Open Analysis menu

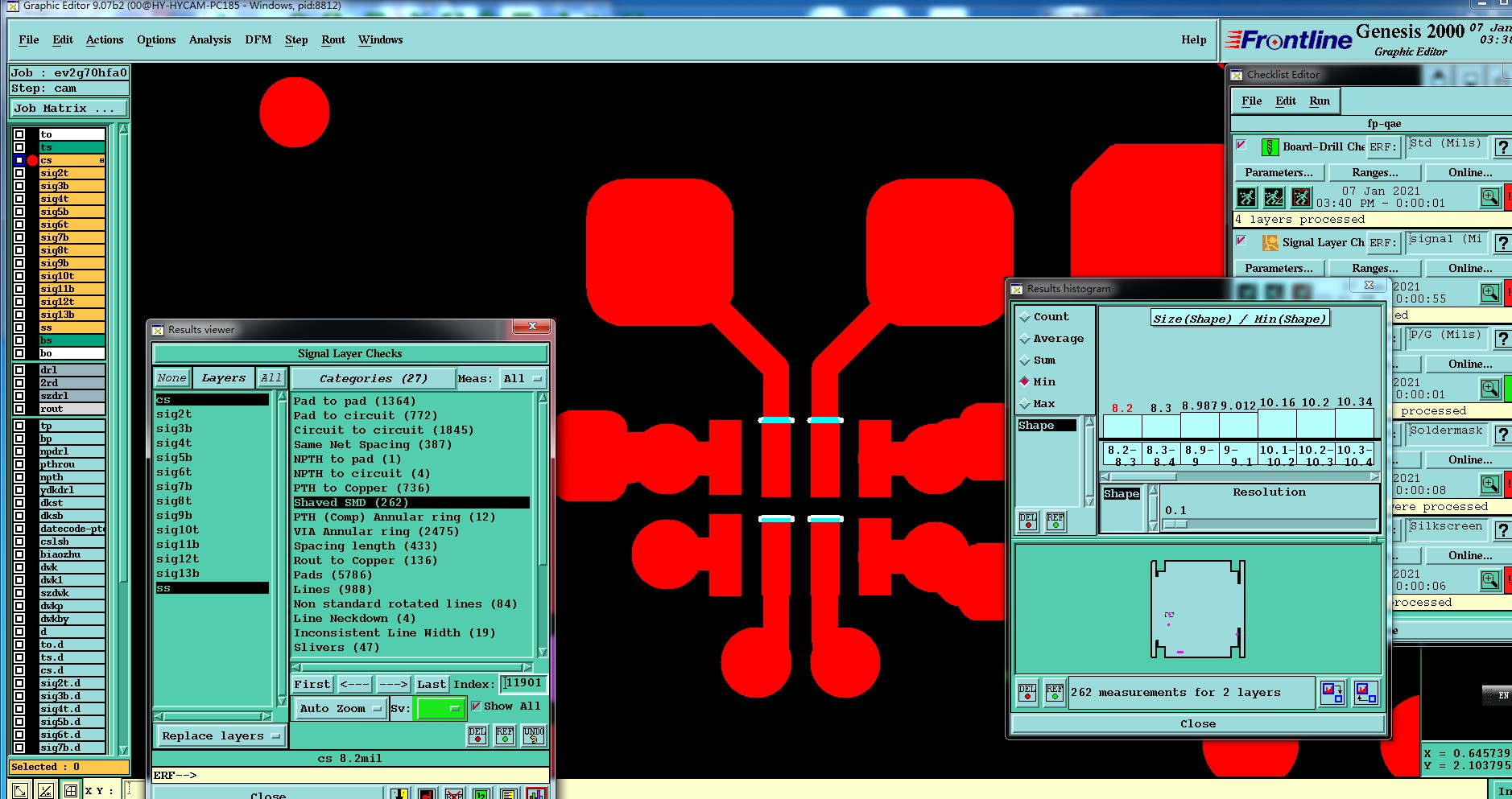pyautogui.click(x=210, y=39)
